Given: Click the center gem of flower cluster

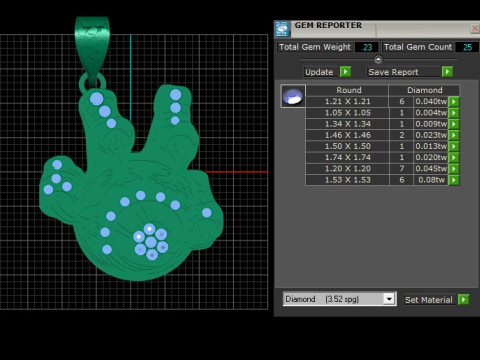Looking at the screenshot, I should [x=151, y=242].
